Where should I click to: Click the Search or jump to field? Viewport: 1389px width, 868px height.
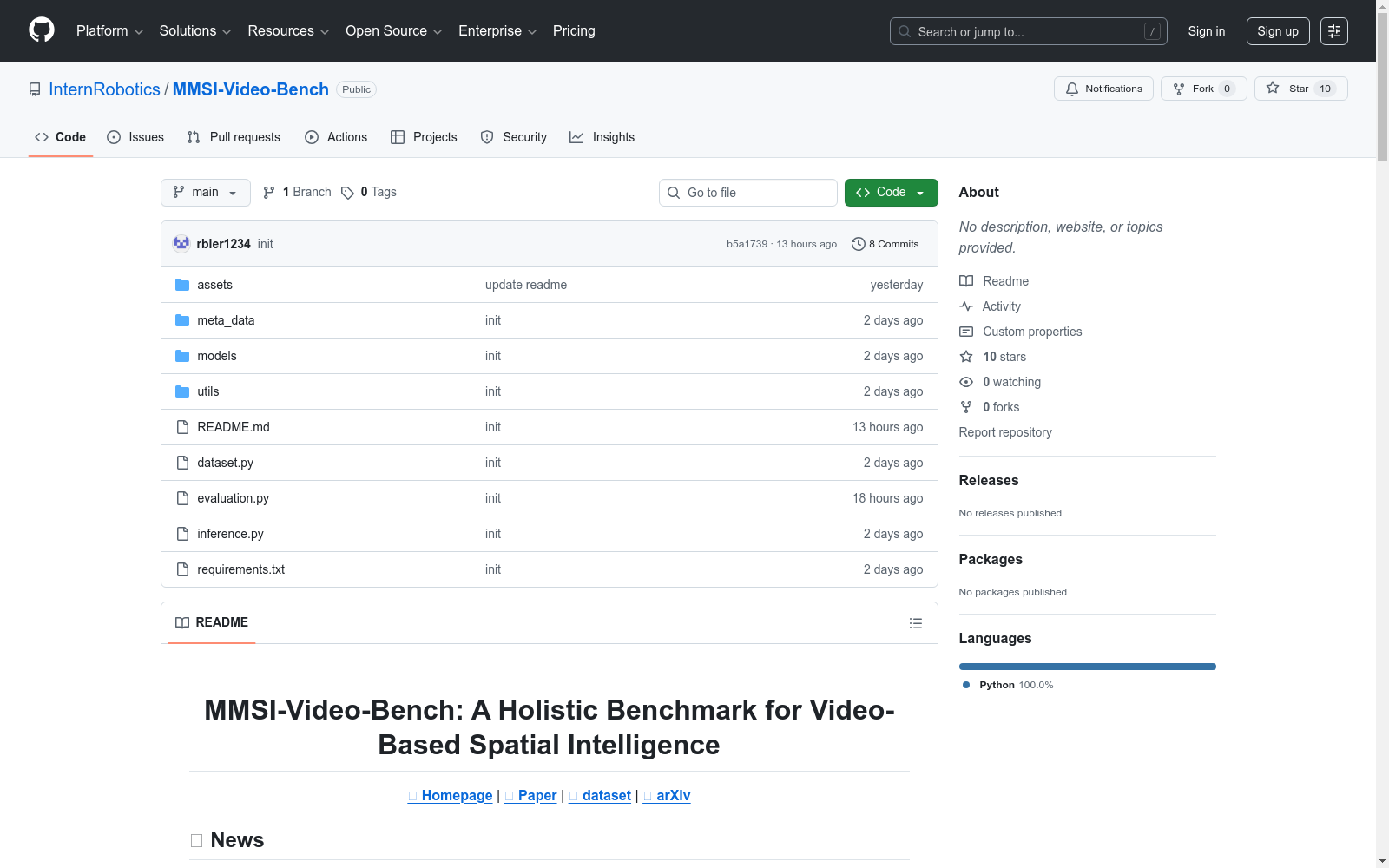[1029, 31]
